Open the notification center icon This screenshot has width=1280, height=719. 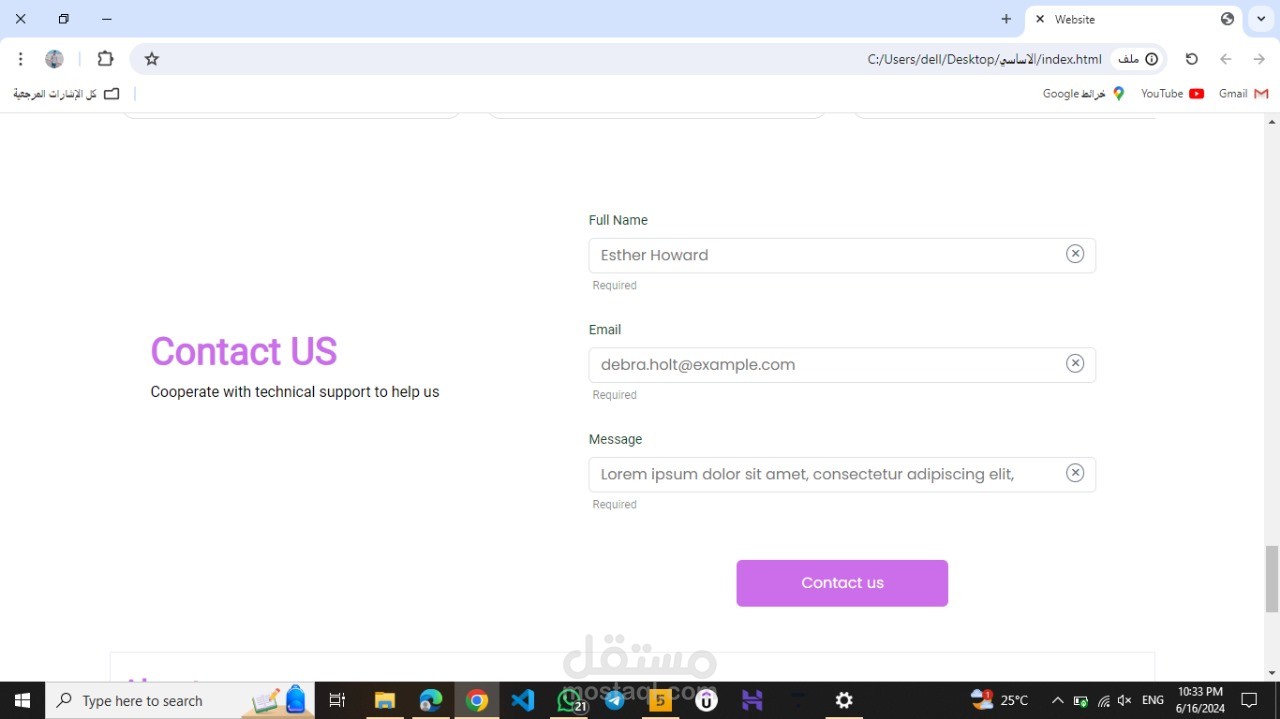click(1249, 700)
